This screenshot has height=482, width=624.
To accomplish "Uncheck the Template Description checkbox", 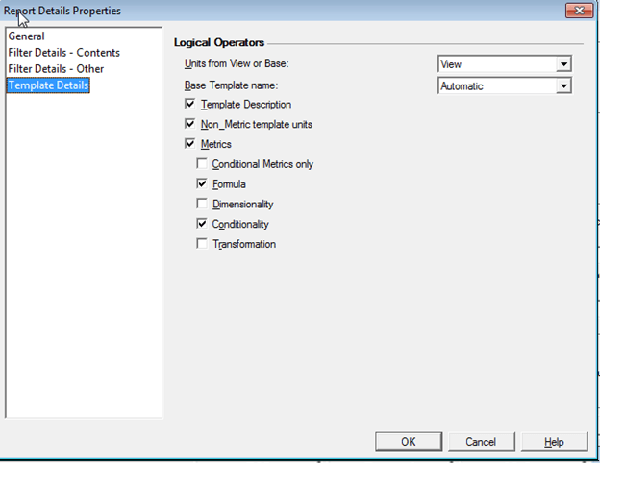I will click(x=190, y=104).
